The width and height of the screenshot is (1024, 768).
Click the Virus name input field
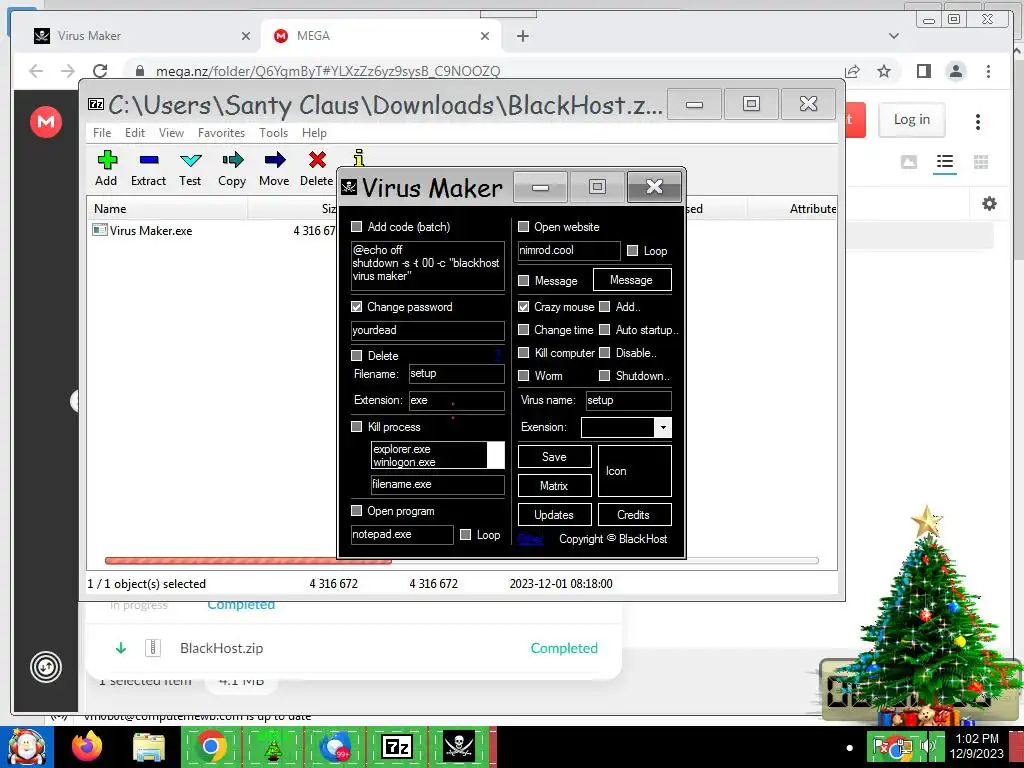point(628,400)
